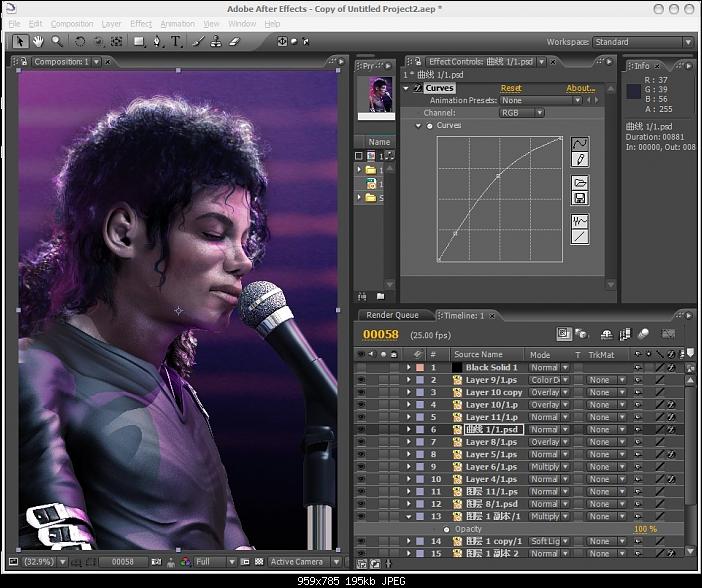Select the Zoom magnifier tool
This screenshot has width=702, height=588.
pos(57,42)
